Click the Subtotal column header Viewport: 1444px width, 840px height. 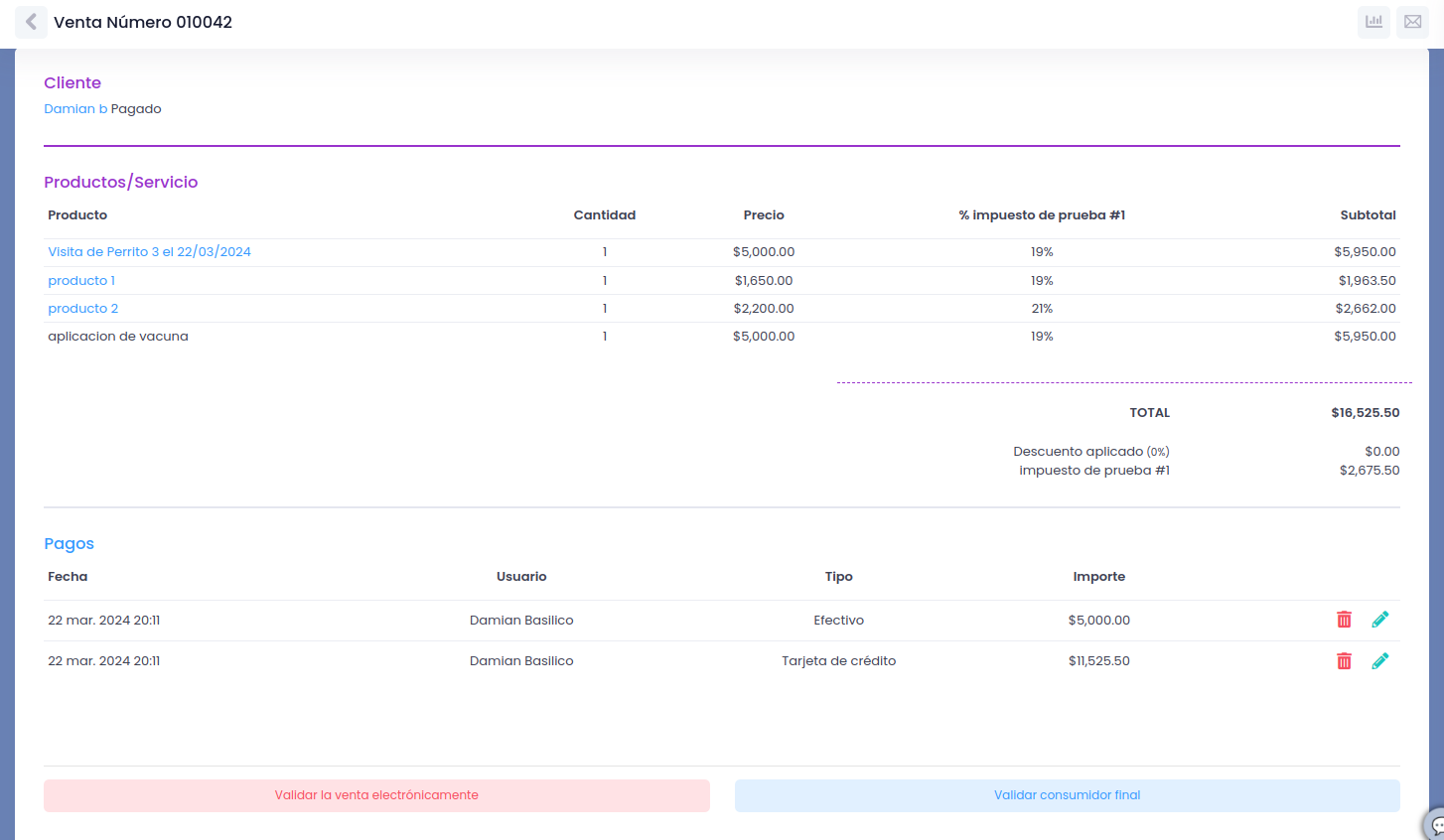point(1368,215)
